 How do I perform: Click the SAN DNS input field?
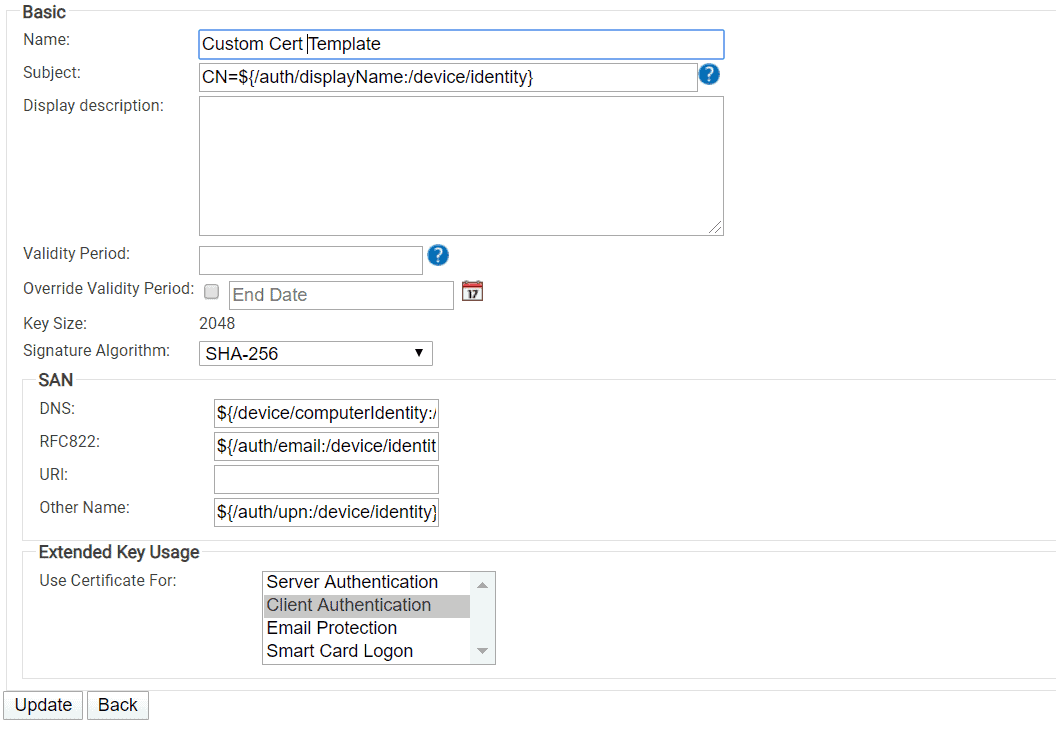pos(326,413)
